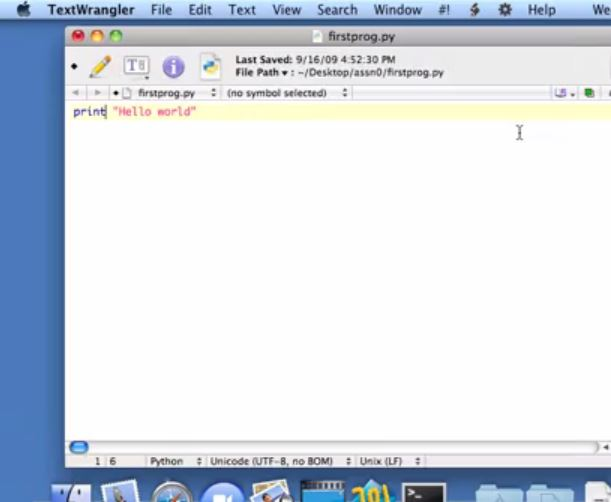The width and height of the screenshot is (611, 502).
Task: Open the Text menu
Action: 242,10
